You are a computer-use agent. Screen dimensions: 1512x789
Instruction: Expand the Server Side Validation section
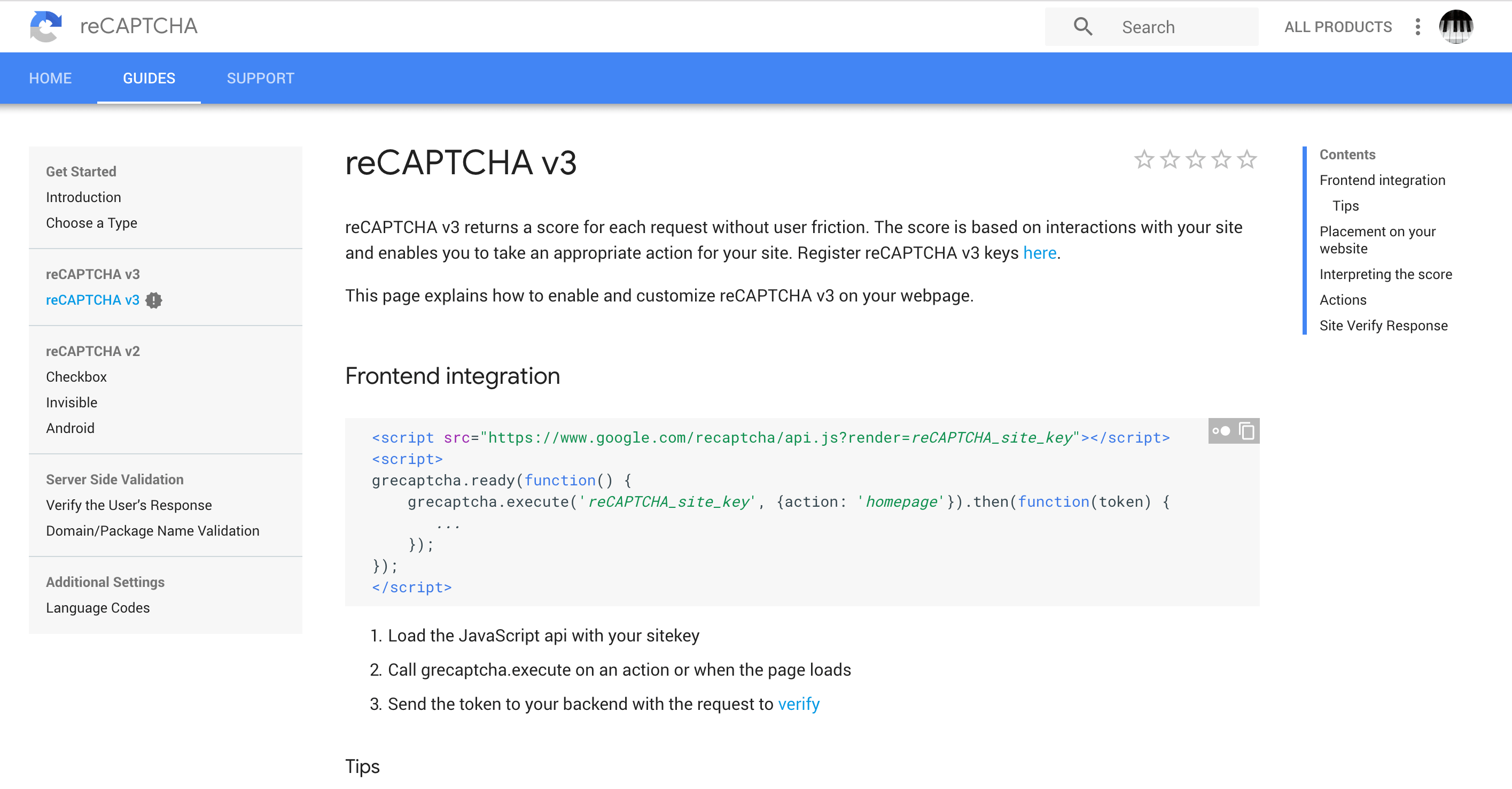113,479
